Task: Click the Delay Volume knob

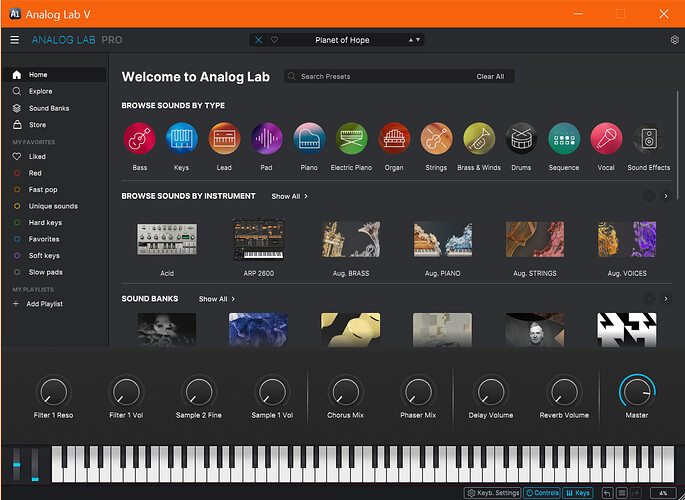Action: coord(491,392)
